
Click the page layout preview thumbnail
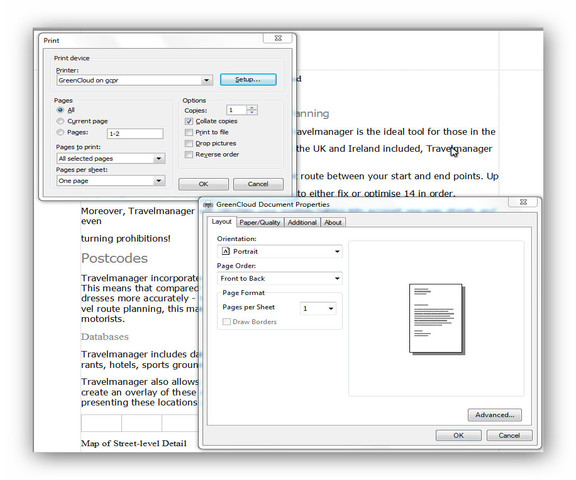(x=437, y=319)
